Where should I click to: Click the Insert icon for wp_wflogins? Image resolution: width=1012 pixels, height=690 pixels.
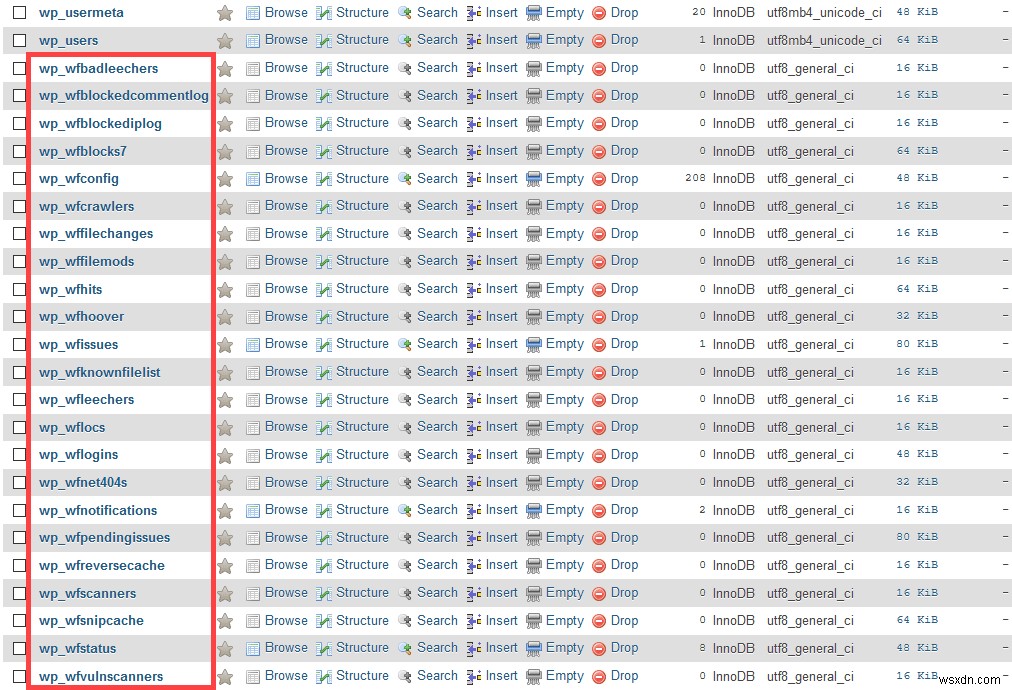[474, 454]
